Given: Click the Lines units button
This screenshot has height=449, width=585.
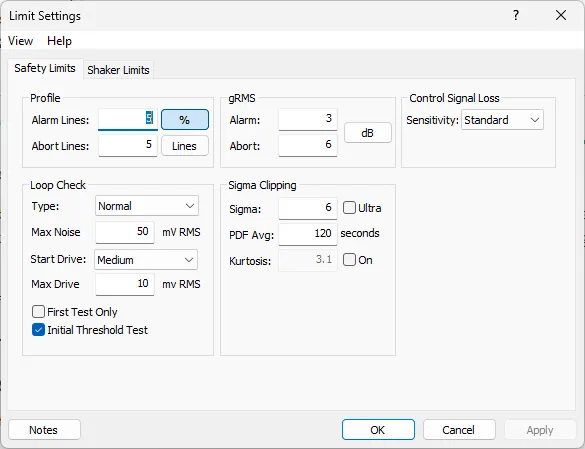Looking at the screenshot, I should [185, 146].
